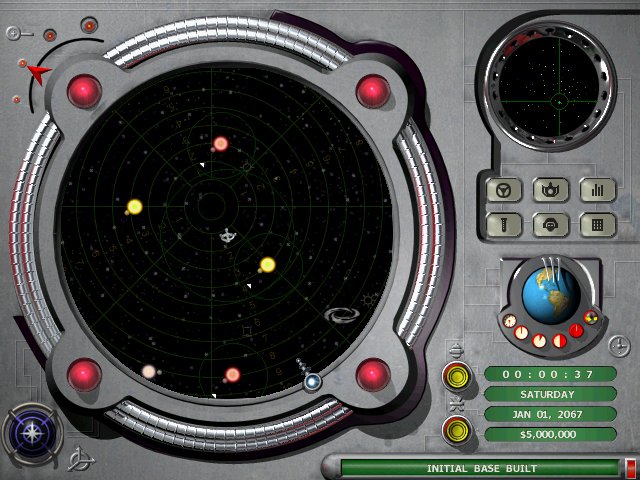Click the multicolor dial right of globe
Image resolution: width=640 pixels, height=480 pixels.
pos(590,317)
